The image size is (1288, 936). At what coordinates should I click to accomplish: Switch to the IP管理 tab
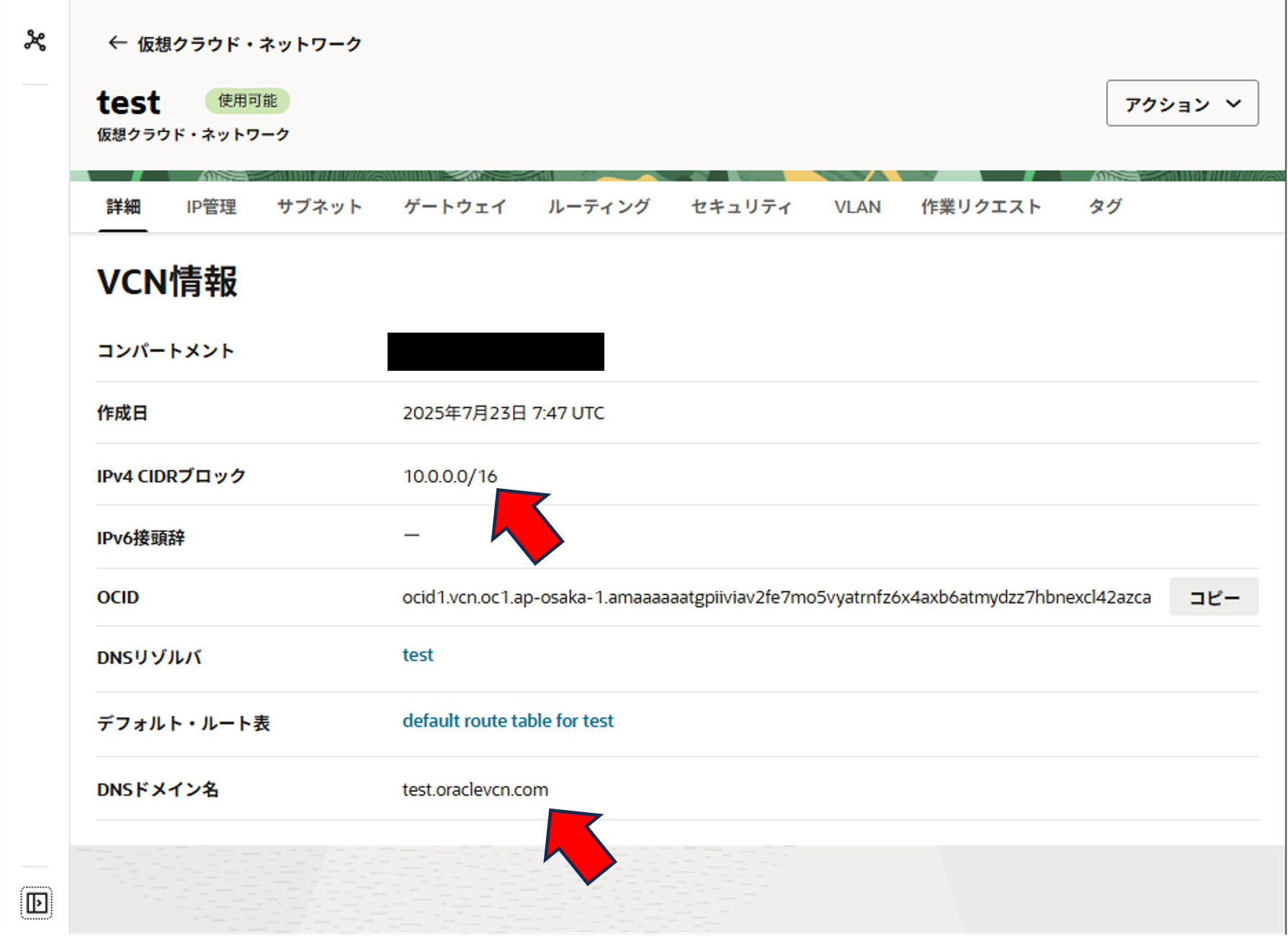point(211,207)
